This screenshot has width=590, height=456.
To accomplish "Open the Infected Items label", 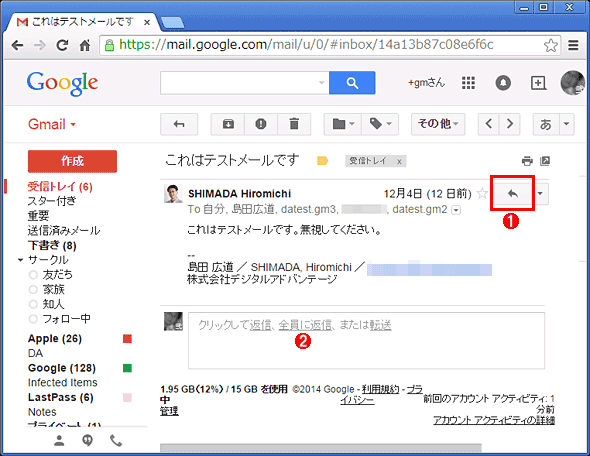I will click(62, 383).
